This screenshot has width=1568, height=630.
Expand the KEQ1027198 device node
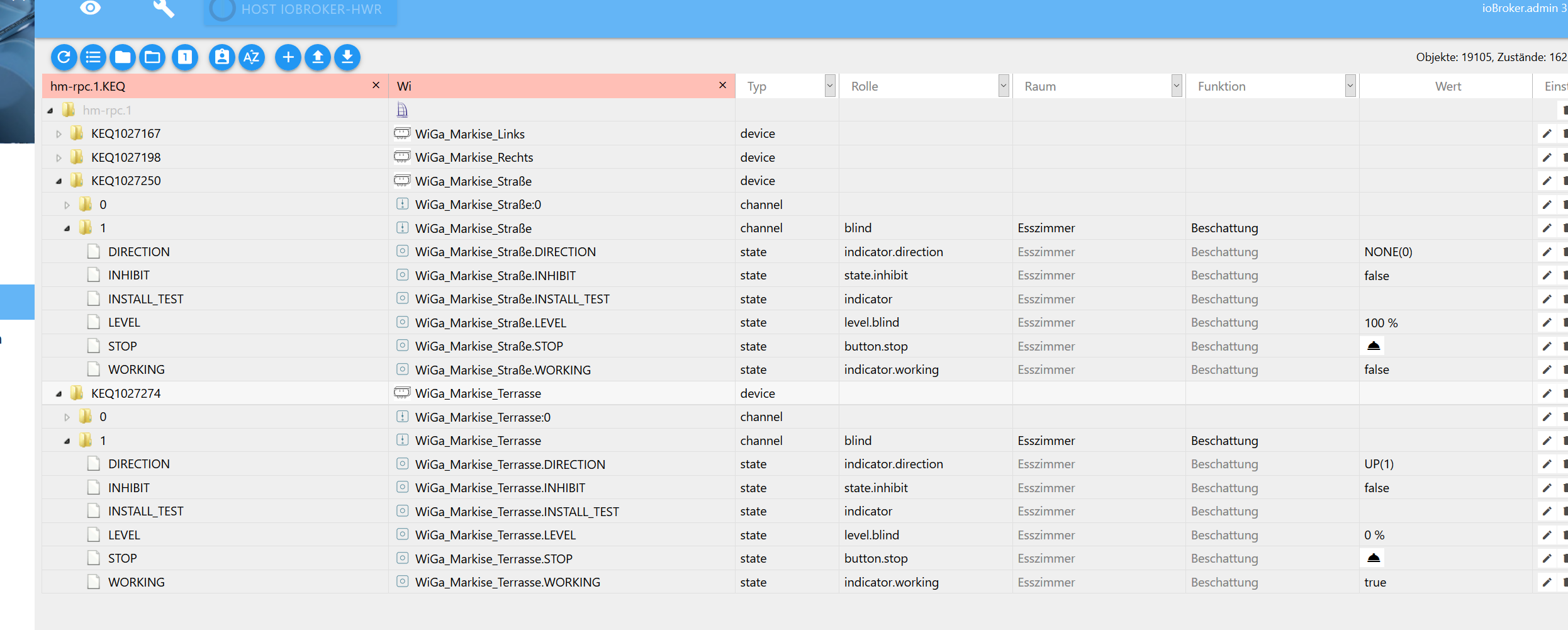[x=59, y=158]
